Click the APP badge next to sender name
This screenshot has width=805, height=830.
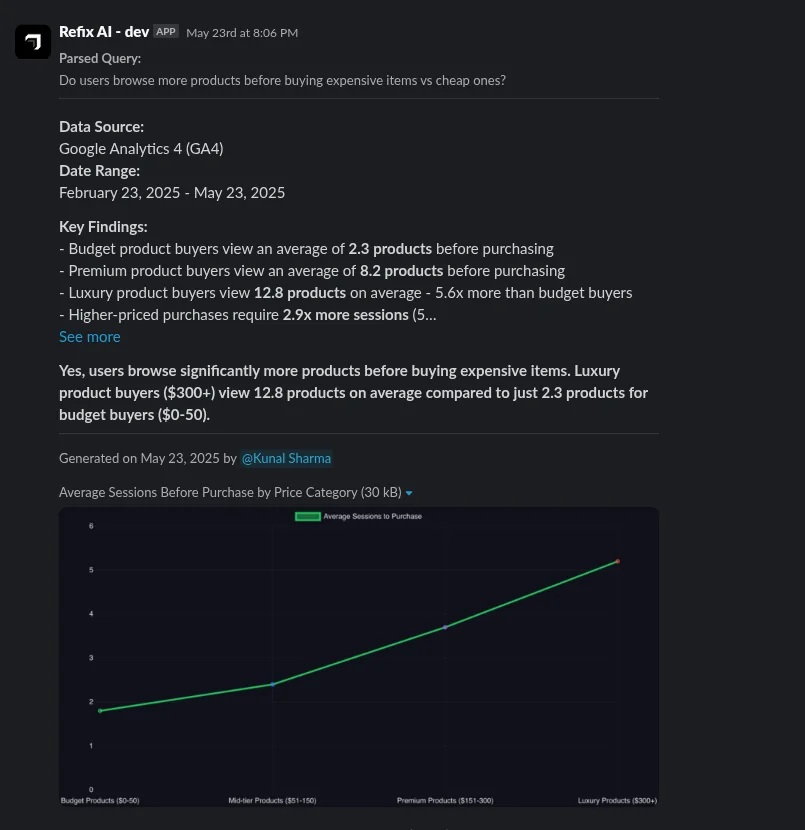point(166,32)
